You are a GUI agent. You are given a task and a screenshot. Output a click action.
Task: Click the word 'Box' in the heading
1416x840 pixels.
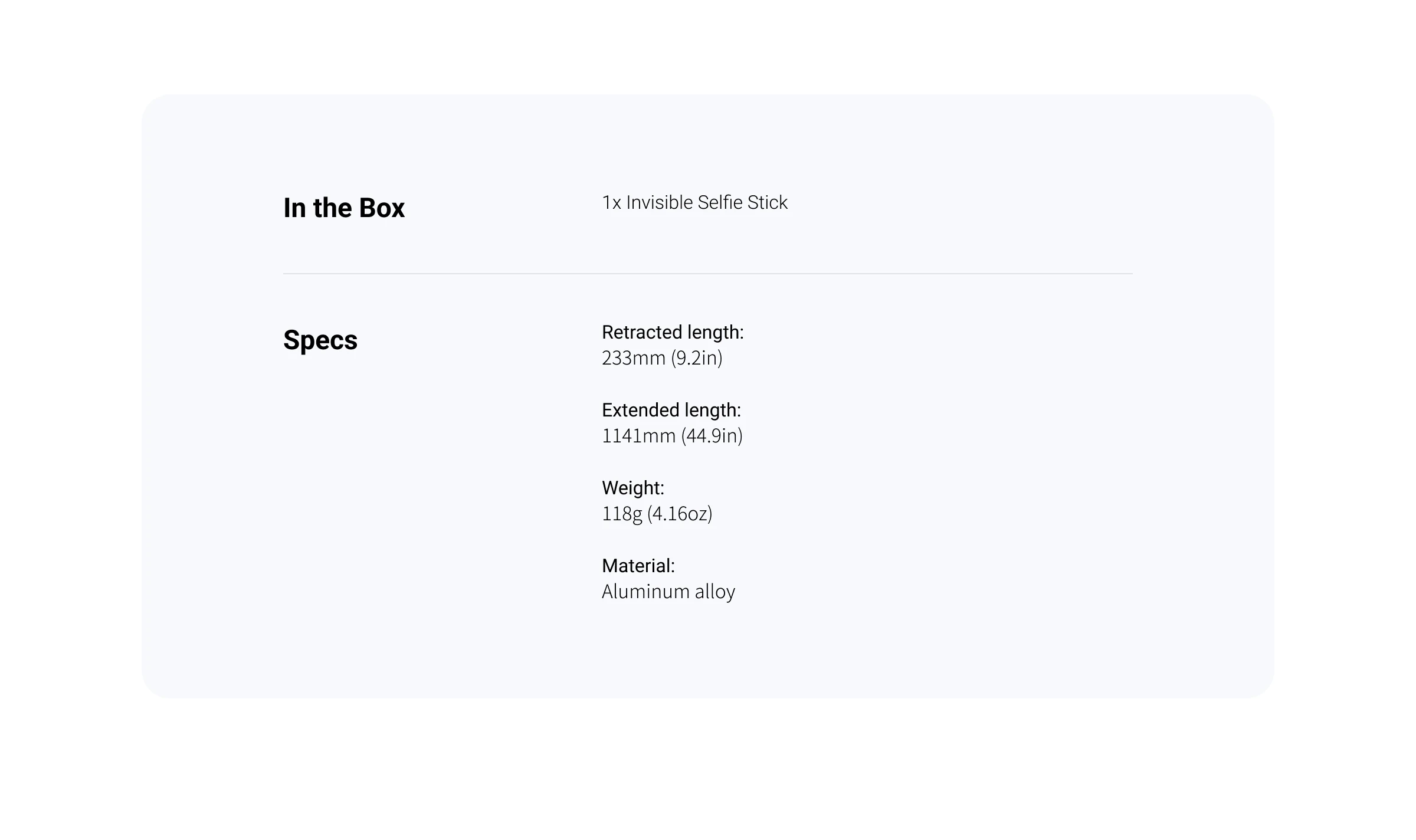[382, 208]
